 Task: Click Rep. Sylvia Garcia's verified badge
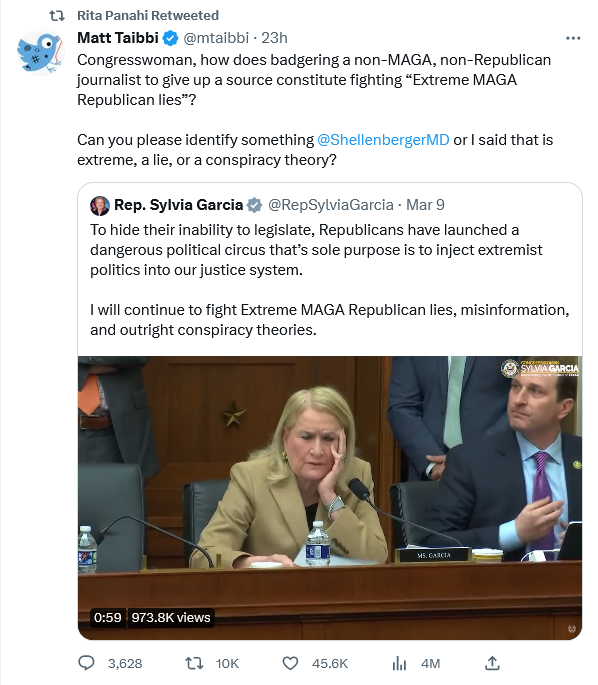tap(255, 205)
